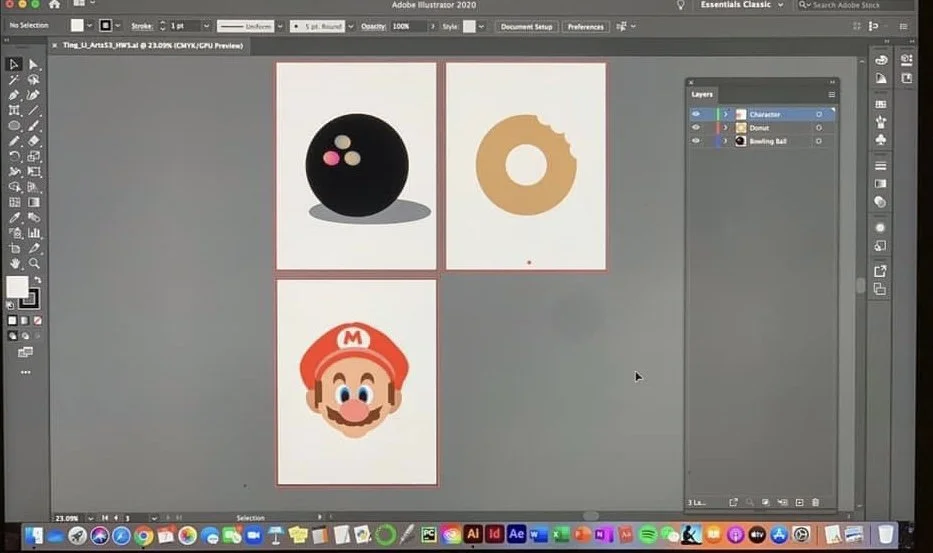Open the 5 pt. Round brush dropdown
This screenshot has height=553, width=933.
(350, 26)
